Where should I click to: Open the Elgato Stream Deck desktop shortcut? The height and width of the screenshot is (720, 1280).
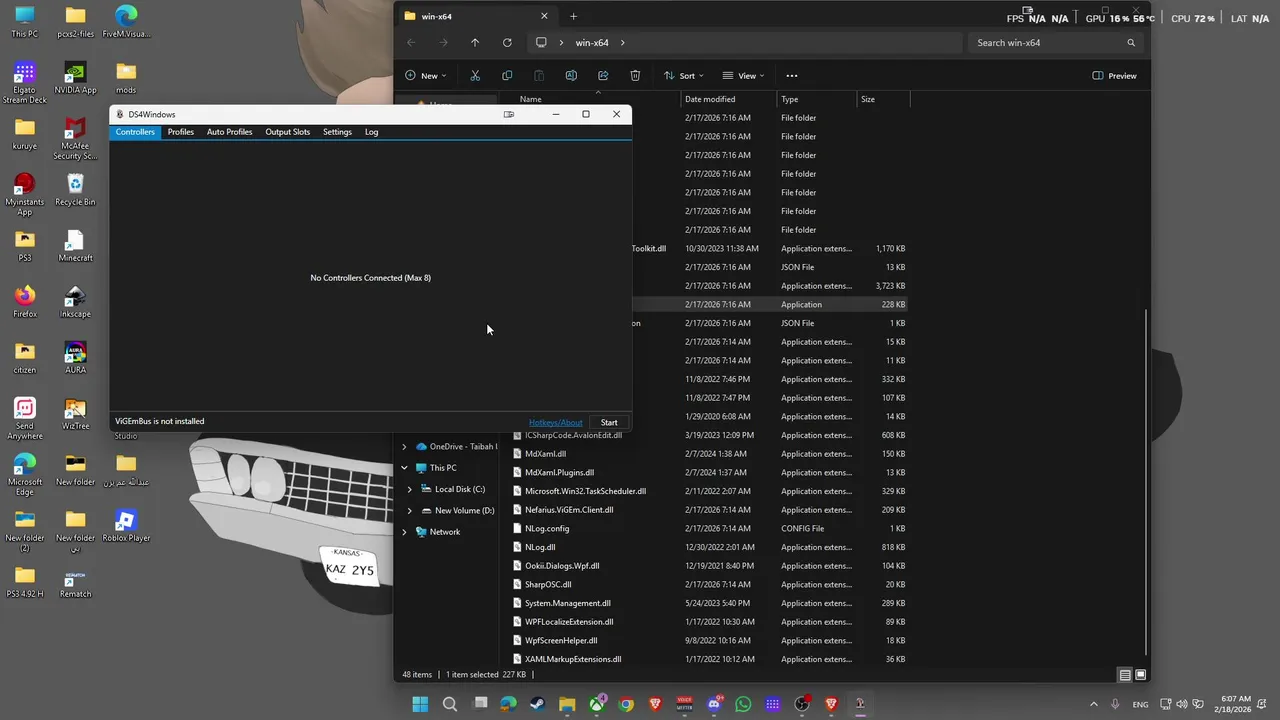(25, 83)
